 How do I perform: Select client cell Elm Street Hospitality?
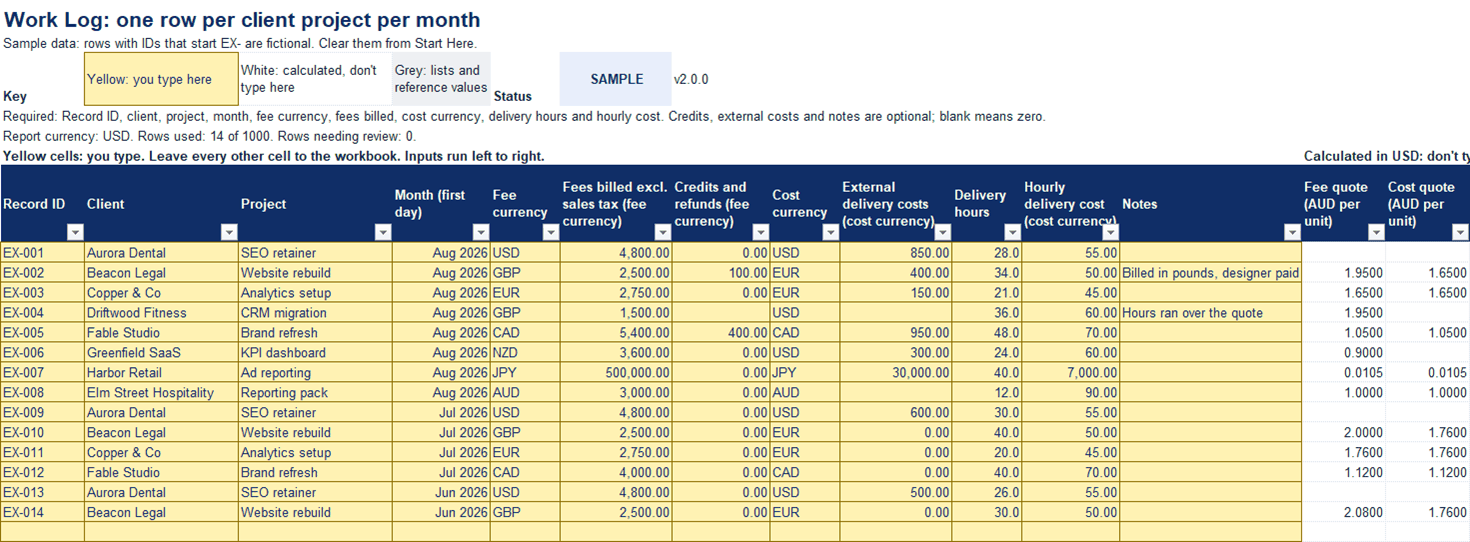coord(161,393)
